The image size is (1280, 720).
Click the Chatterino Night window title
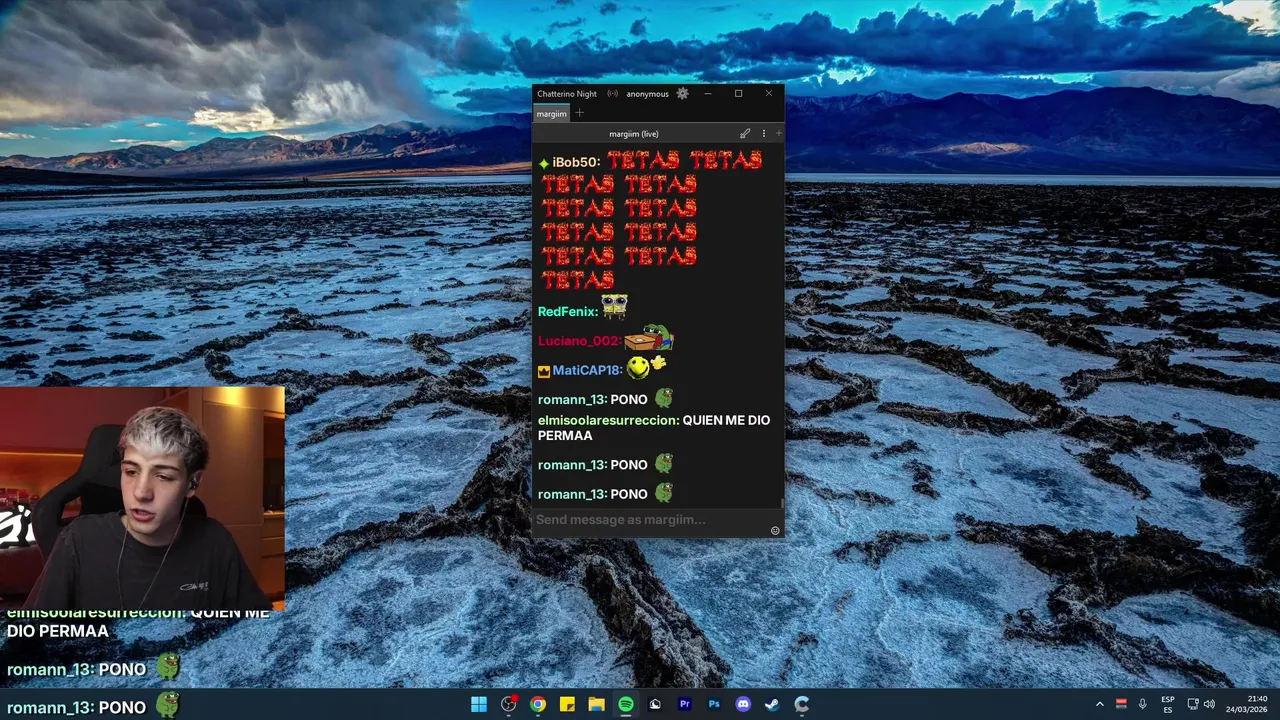pos(567,94)
